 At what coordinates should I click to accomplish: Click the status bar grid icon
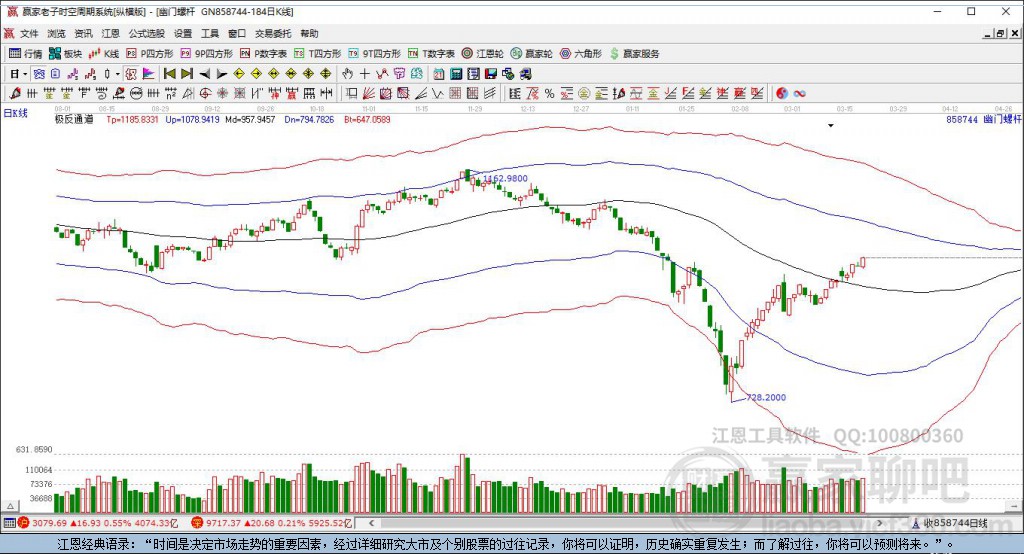pyautogui.click(x=9, y=523)
